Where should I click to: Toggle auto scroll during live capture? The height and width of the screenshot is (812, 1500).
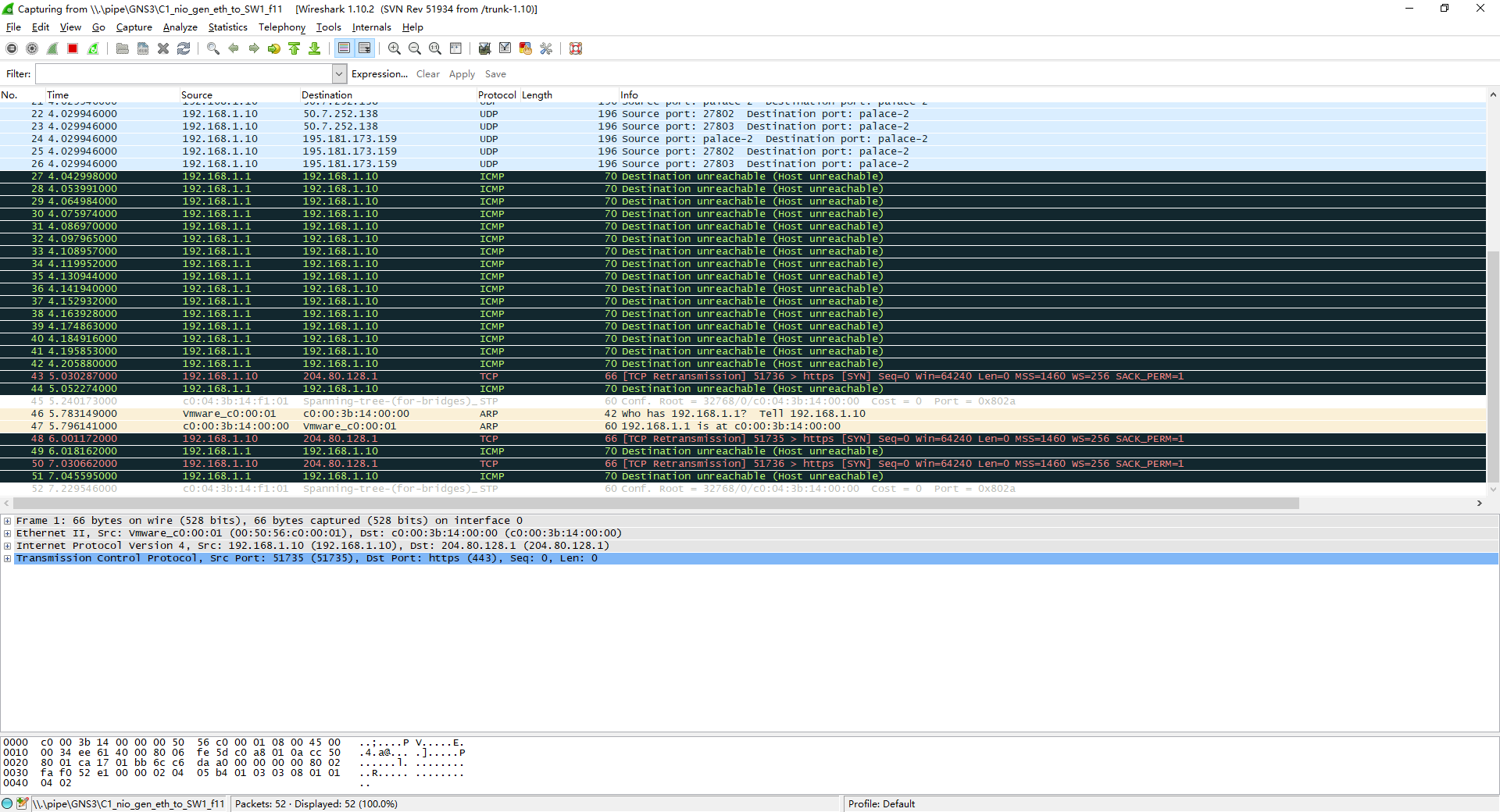pyautogui.click(x=365, y=48)
